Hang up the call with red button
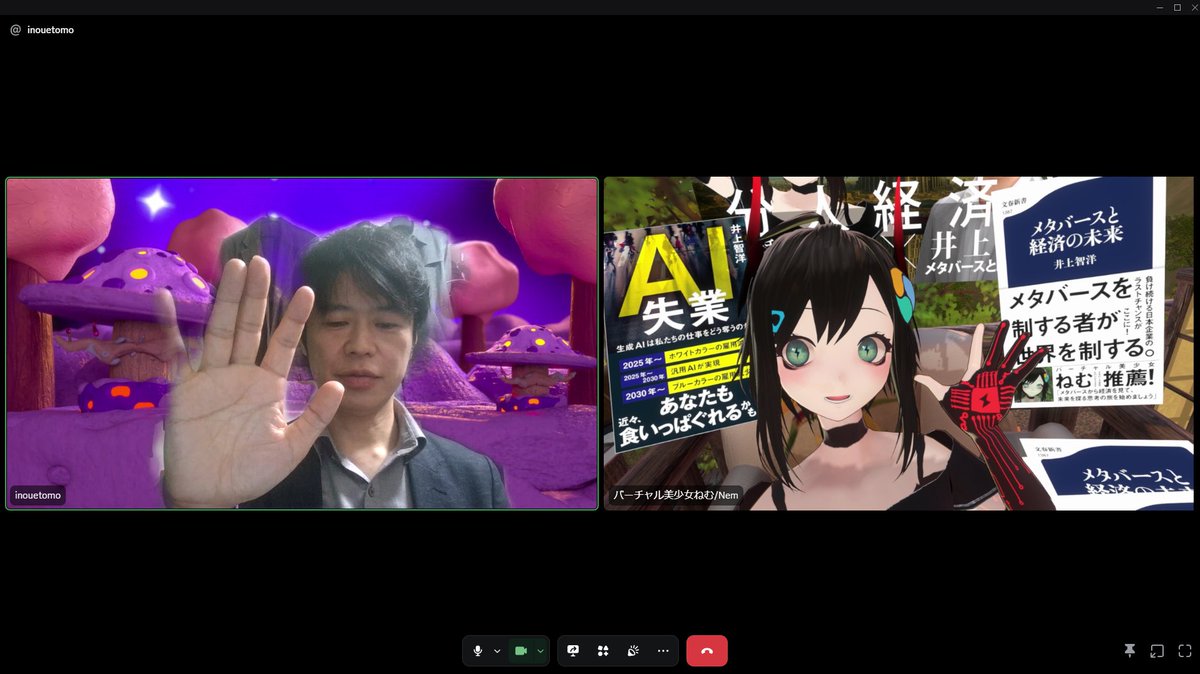Image resolution: width=1200 pixels, height=674 pixels. [x=707, y=651]
